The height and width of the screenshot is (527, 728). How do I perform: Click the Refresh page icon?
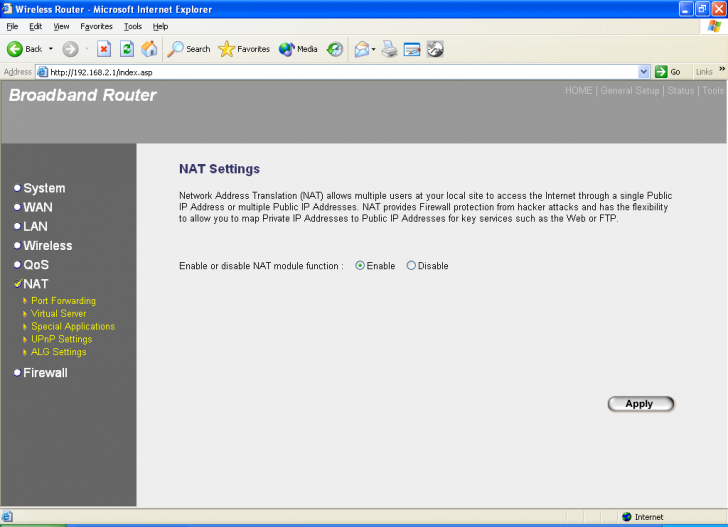point(127,49)
